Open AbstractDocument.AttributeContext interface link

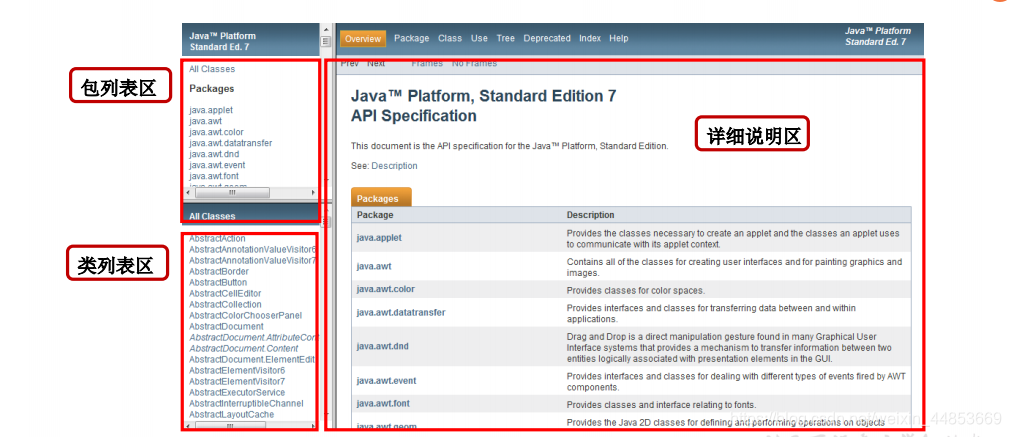point(253,337)
